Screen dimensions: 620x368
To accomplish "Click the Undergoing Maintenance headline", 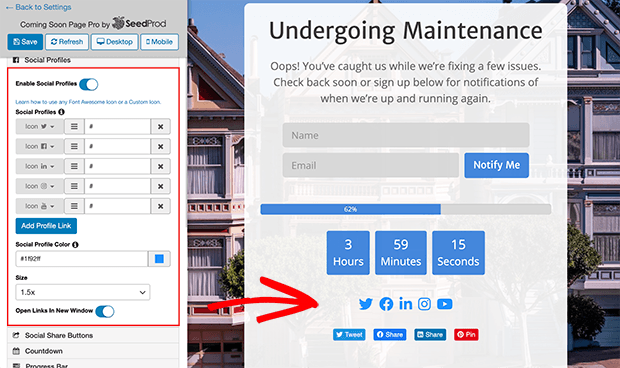I will (x=406, y=30).
